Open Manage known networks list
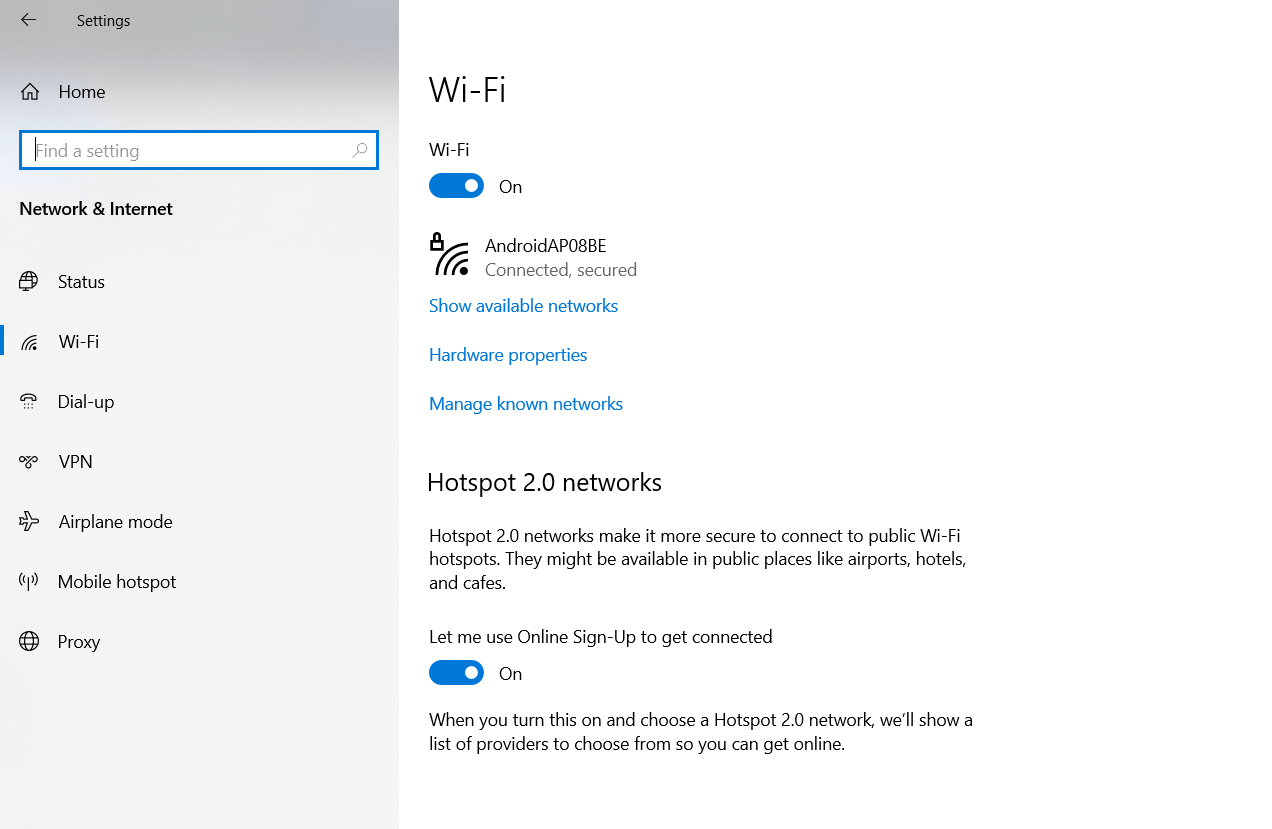The image size is (1272, 829). coord(525,403)
